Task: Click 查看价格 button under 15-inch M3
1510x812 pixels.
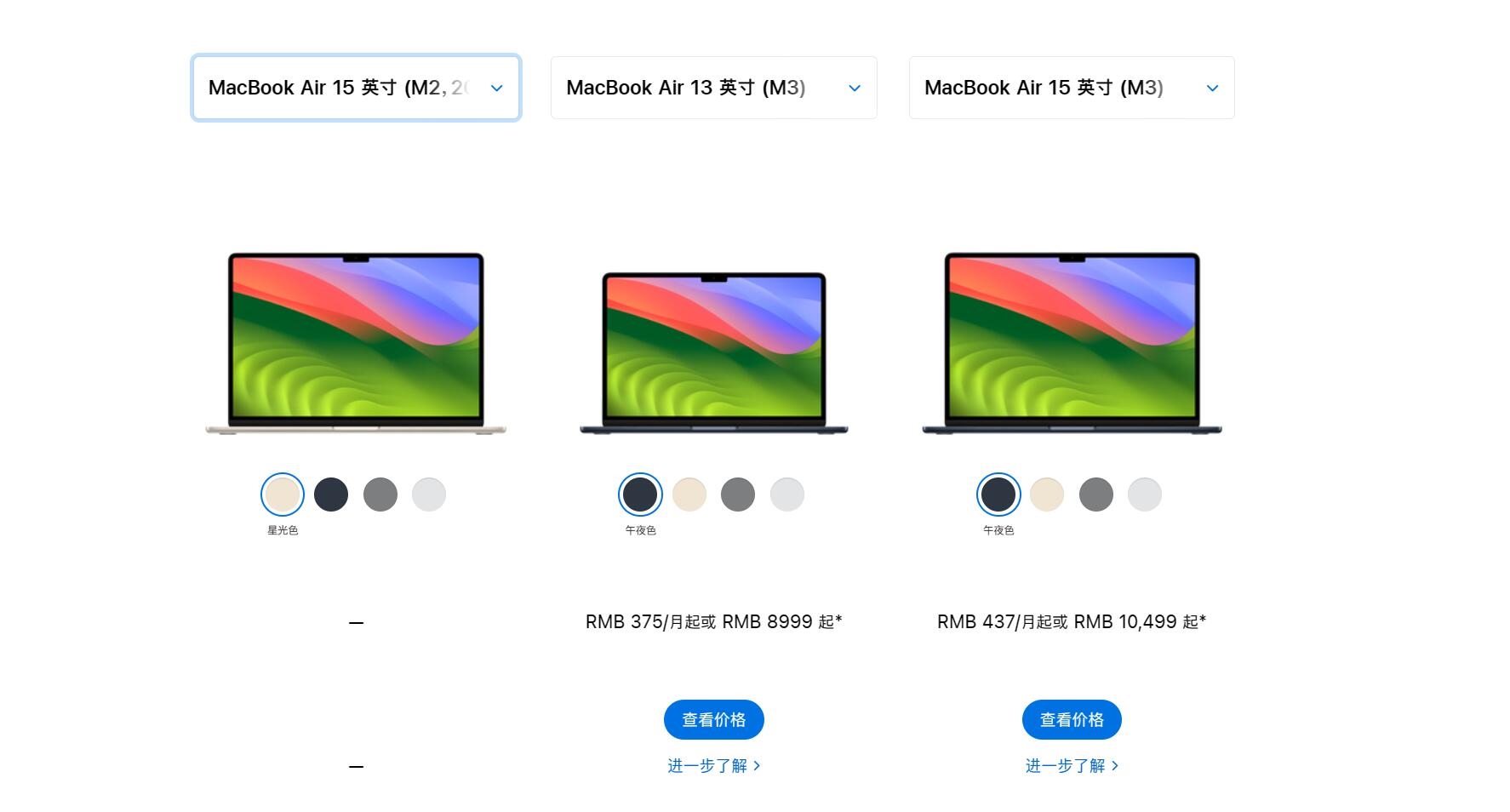Action: click(1072, 720)
